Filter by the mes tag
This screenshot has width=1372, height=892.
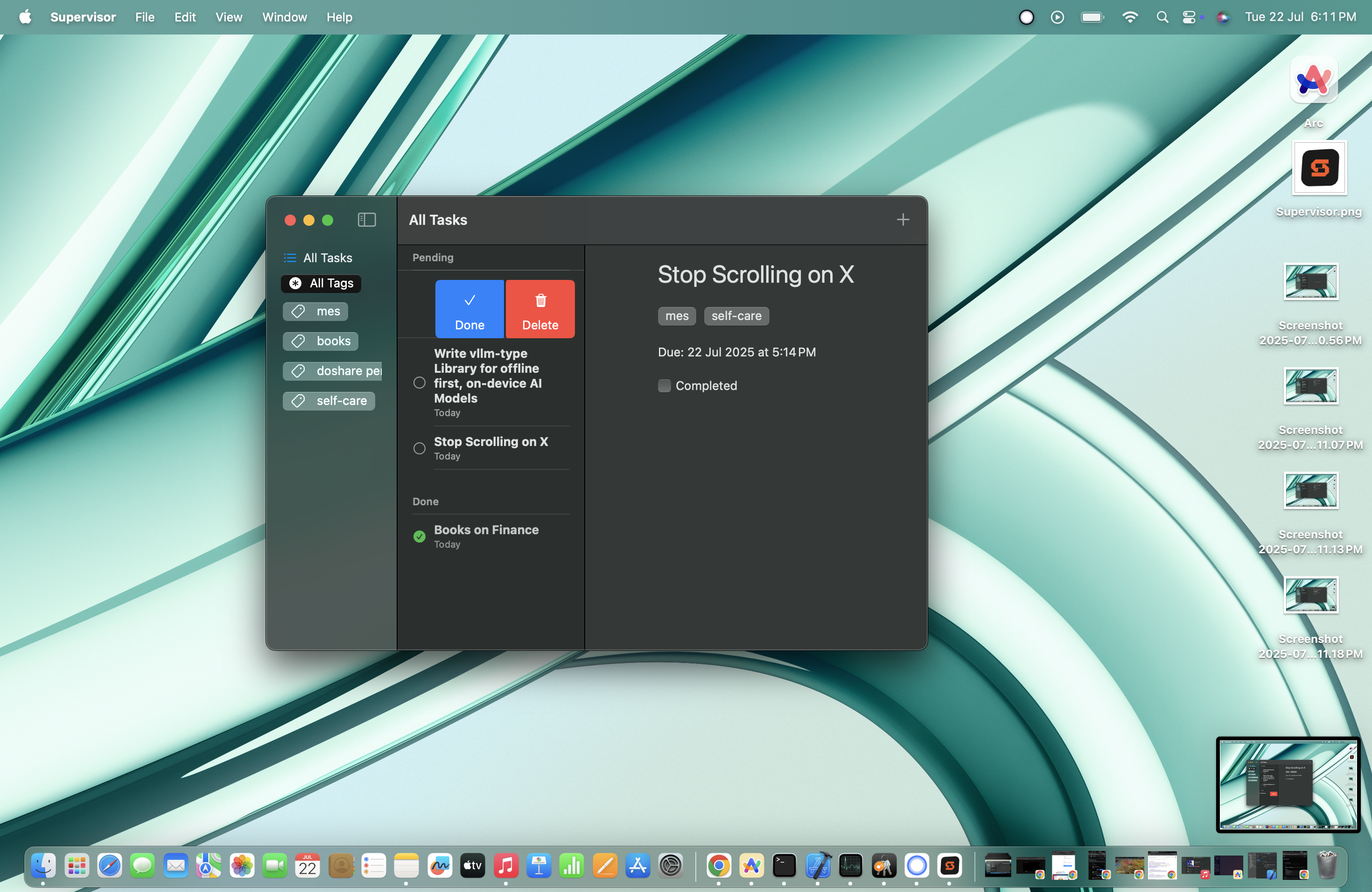315,311
